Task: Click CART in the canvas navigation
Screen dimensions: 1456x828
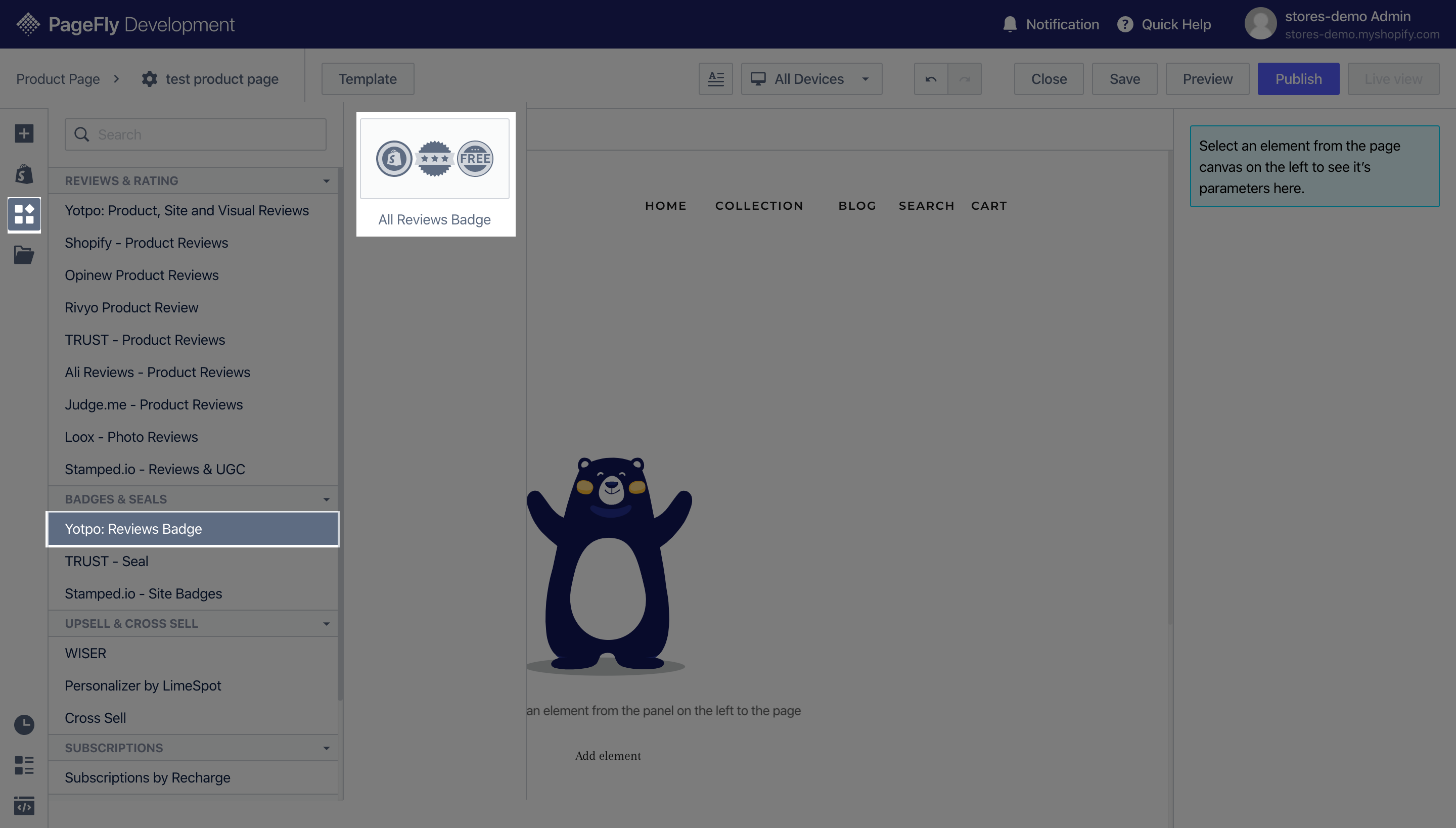Action: click(x=989, y=206)
